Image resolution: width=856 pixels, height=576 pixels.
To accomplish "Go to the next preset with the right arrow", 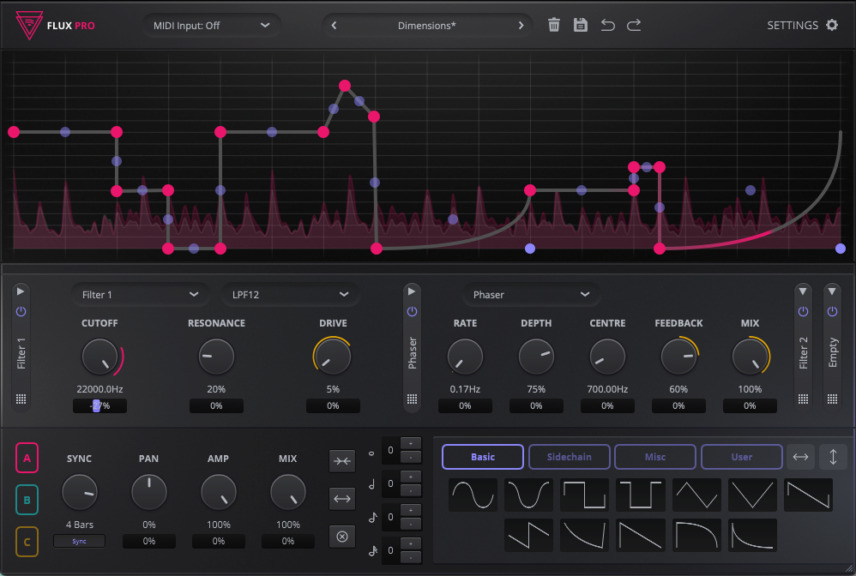I will pyautogui.click(x=521, y=26).
